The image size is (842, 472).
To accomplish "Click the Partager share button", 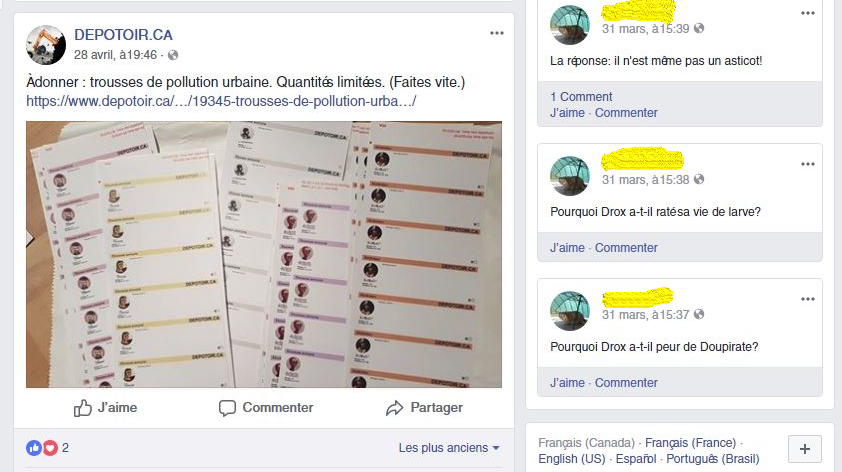I will [424, 408].
